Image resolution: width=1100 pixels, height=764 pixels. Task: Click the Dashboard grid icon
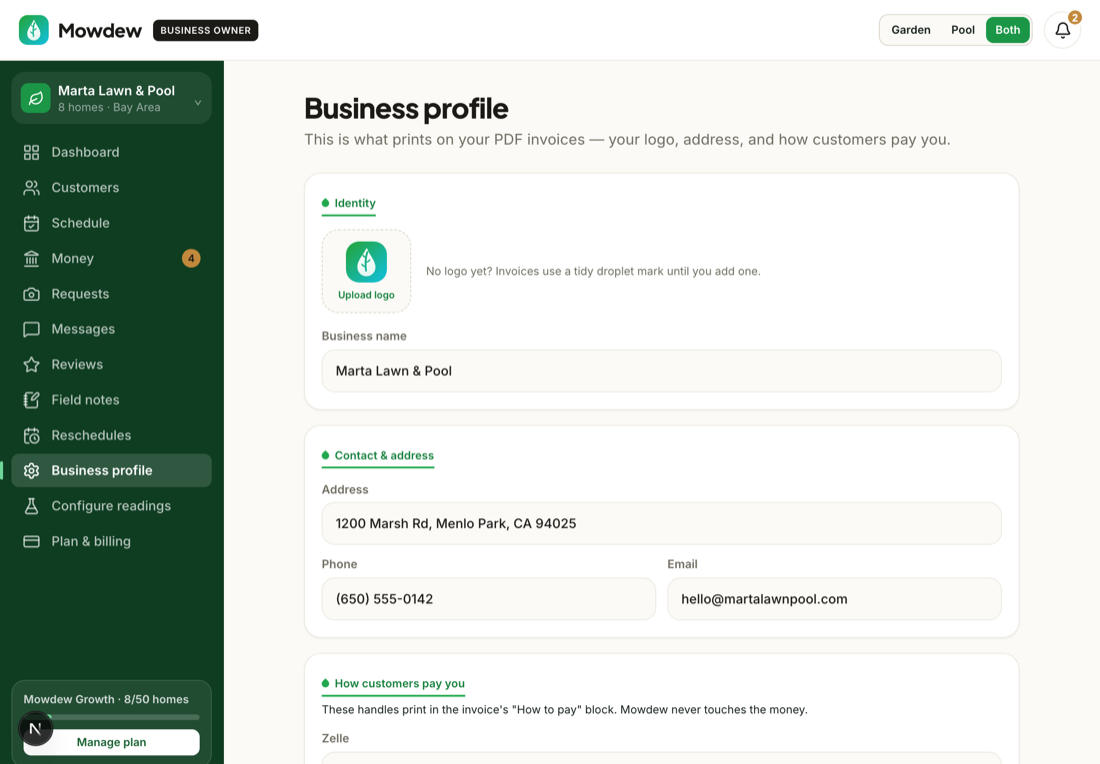tap(32, 152)
